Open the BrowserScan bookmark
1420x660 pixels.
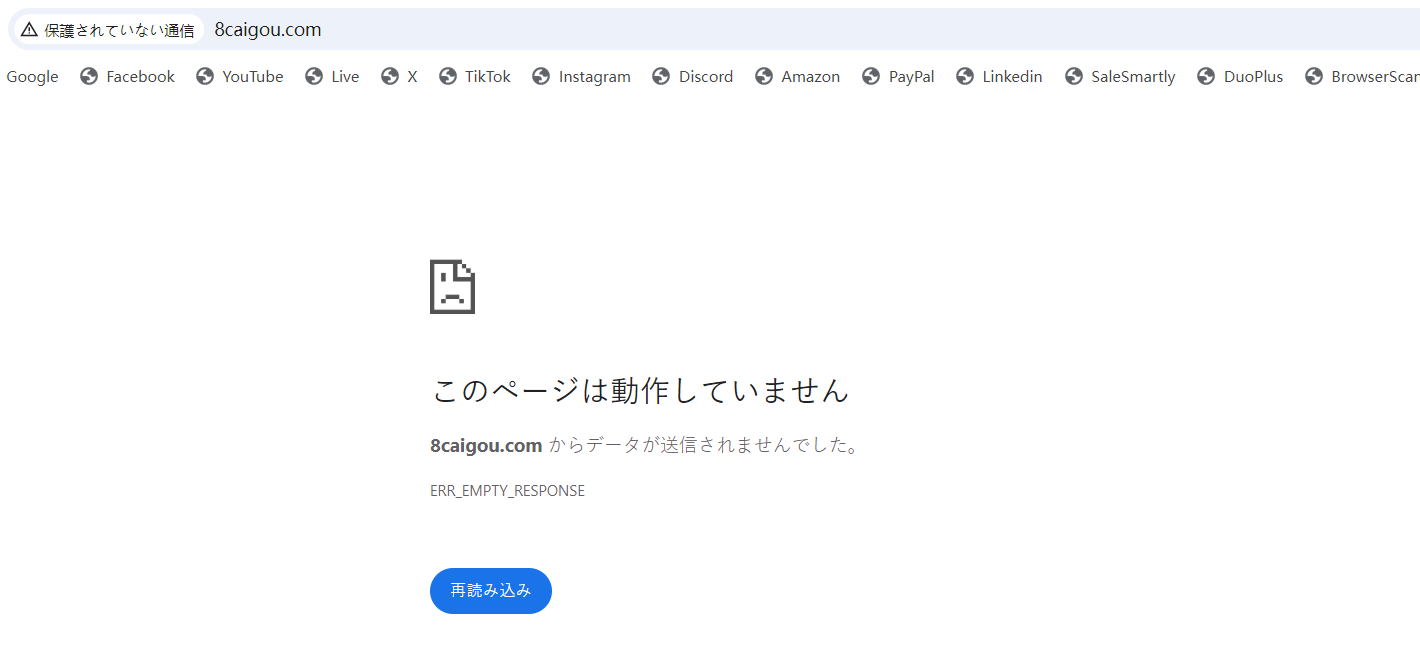point(1362,77)
